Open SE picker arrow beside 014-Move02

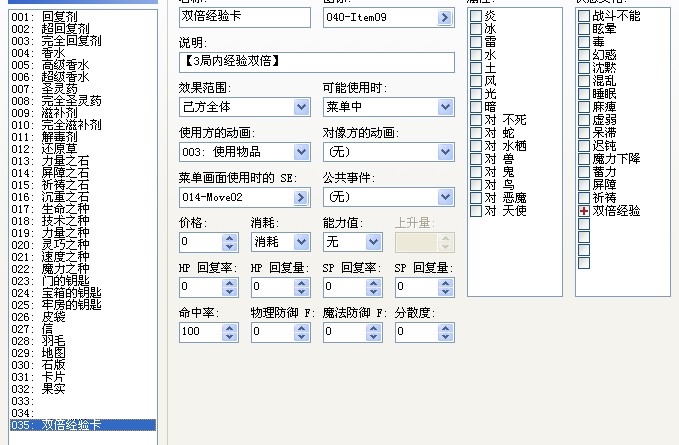pyautogui.click(x=301, y=197)
